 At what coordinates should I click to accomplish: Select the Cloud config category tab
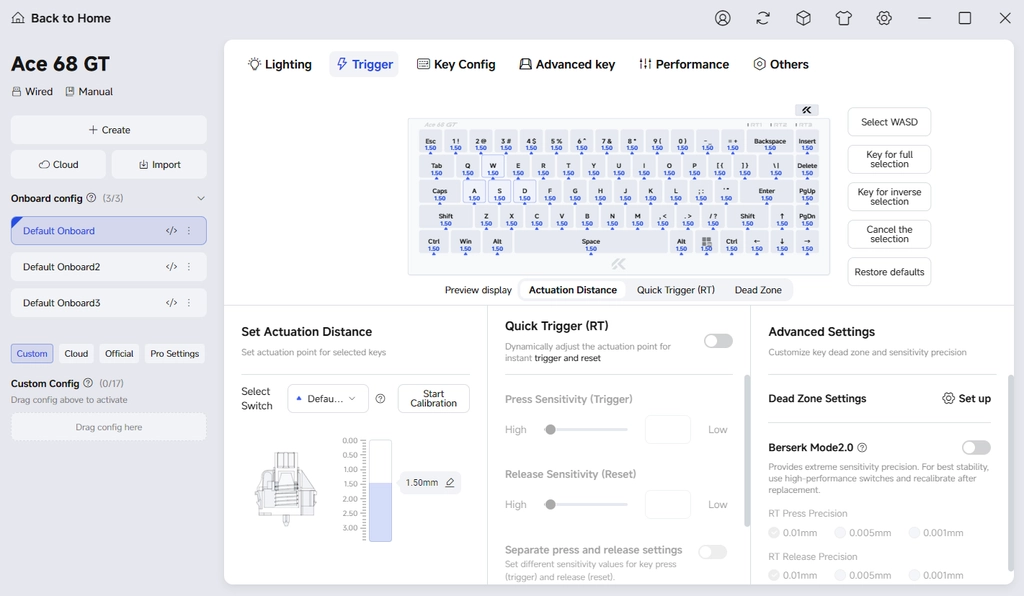tap(76, 353)
